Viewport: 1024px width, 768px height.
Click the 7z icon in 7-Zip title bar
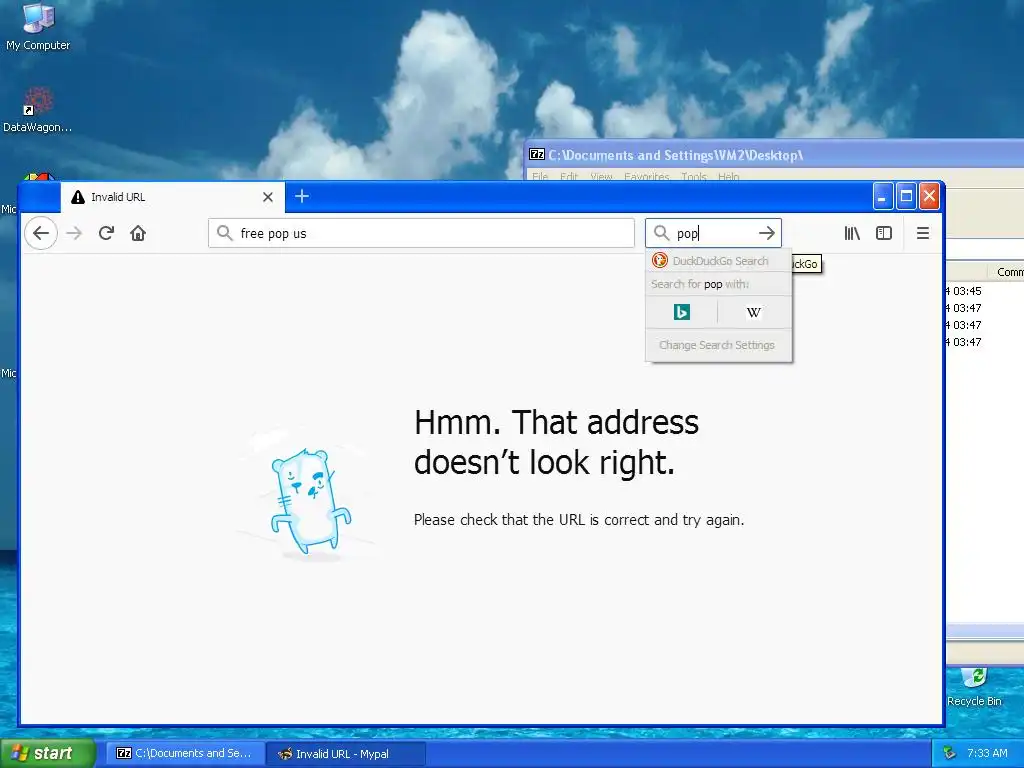coord(537,154)
